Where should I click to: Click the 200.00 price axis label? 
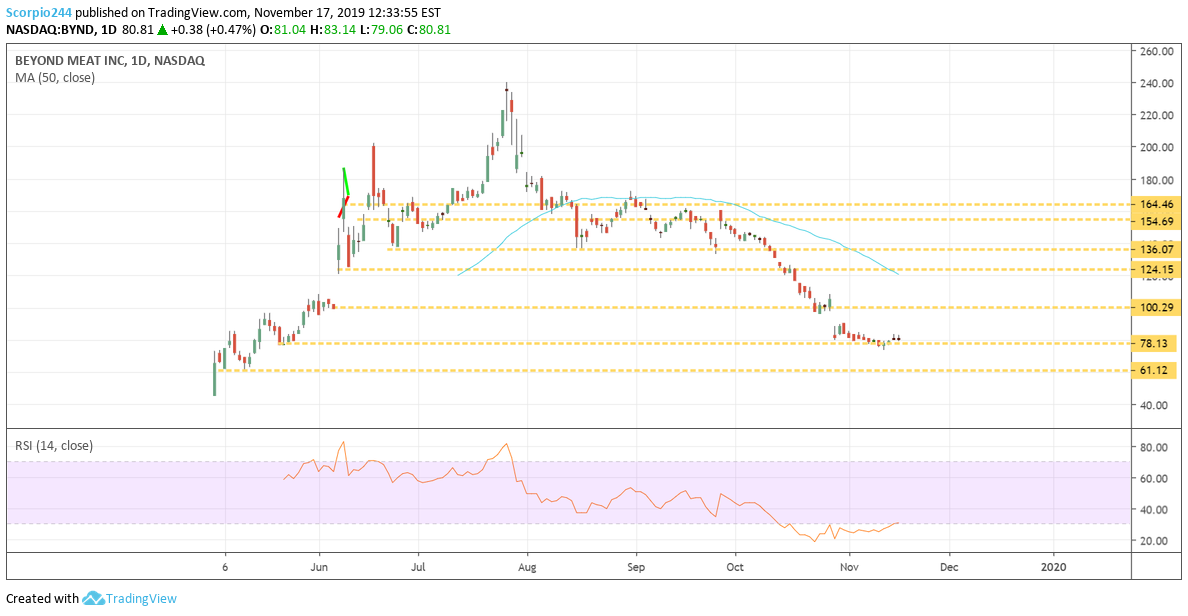pyautogui.click(x=1157, y=147)
